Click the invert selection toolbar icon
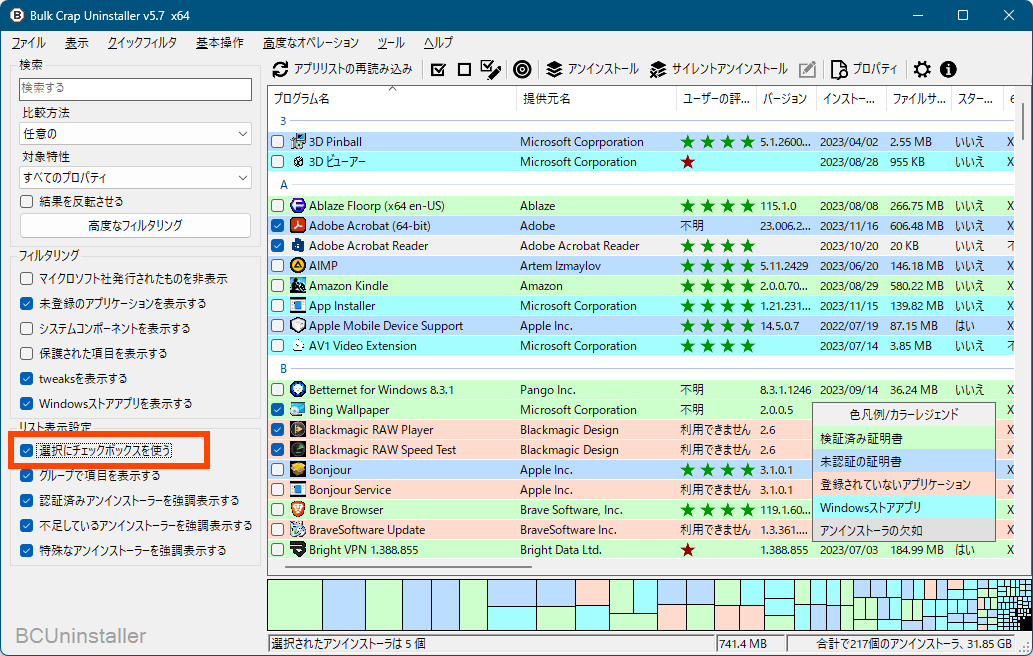Viewport: 1033px width, 656px height. point(491,69)
